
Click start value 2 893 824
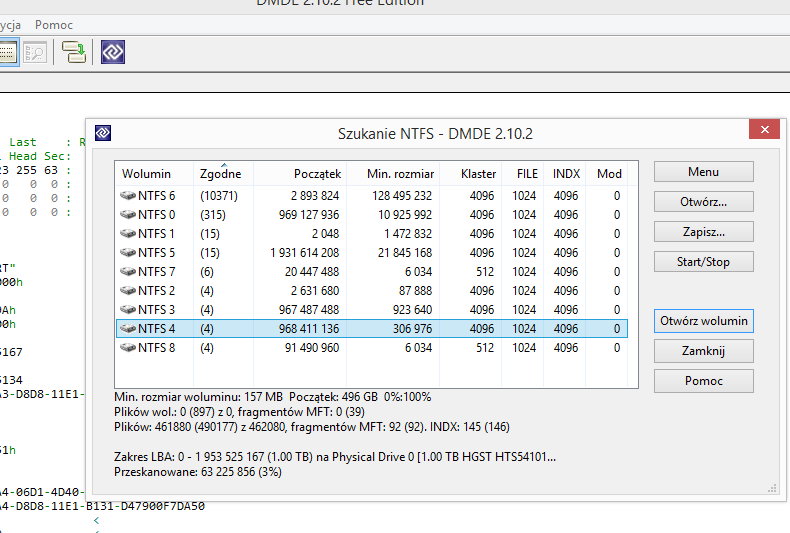[x=315, y=195]
